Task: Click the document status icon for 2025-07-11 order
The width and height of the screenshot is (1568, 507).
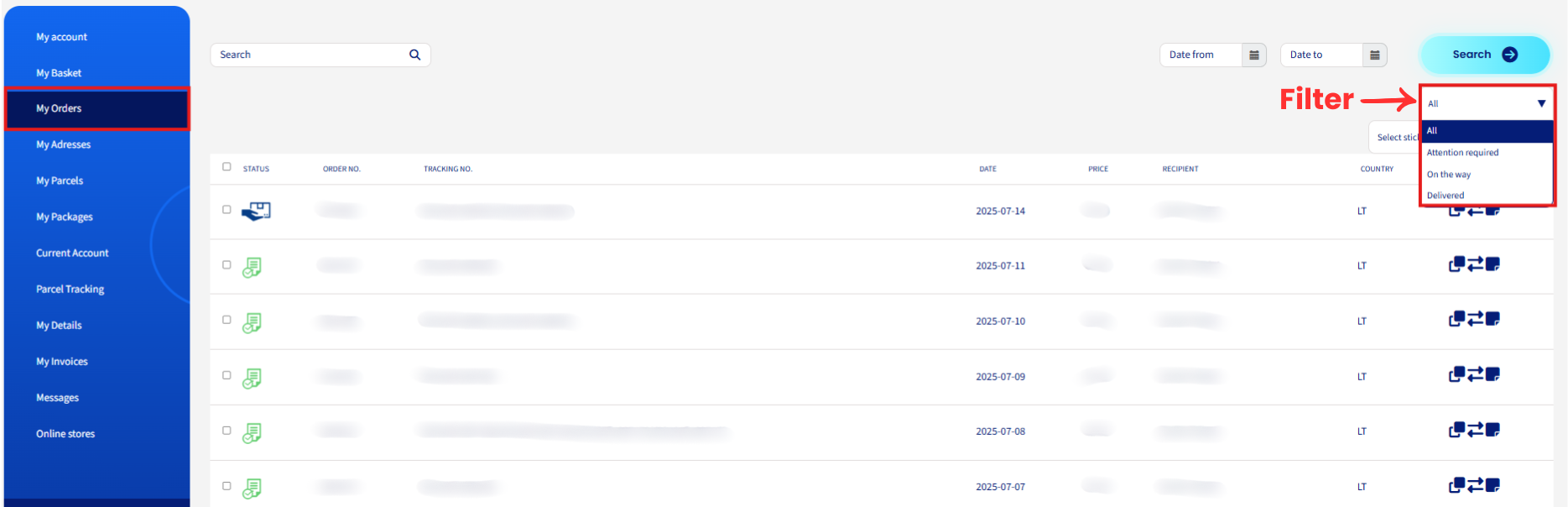Action: [252, 267]
